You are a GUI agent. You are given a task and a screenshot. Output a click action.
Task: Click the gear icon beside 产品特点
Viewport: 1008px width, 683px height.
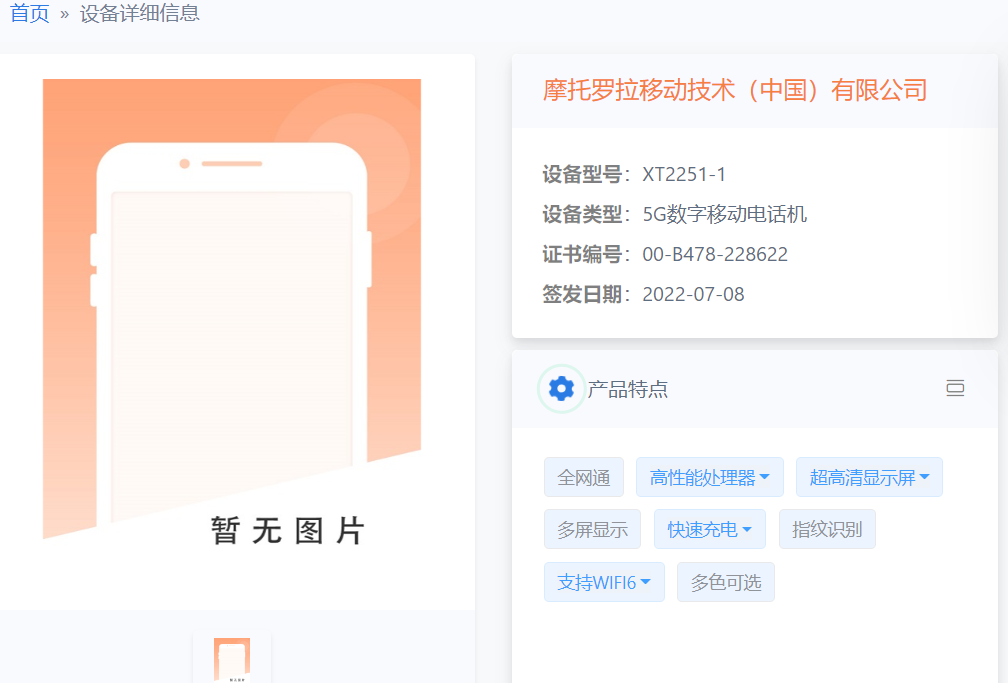coord(561,388)
